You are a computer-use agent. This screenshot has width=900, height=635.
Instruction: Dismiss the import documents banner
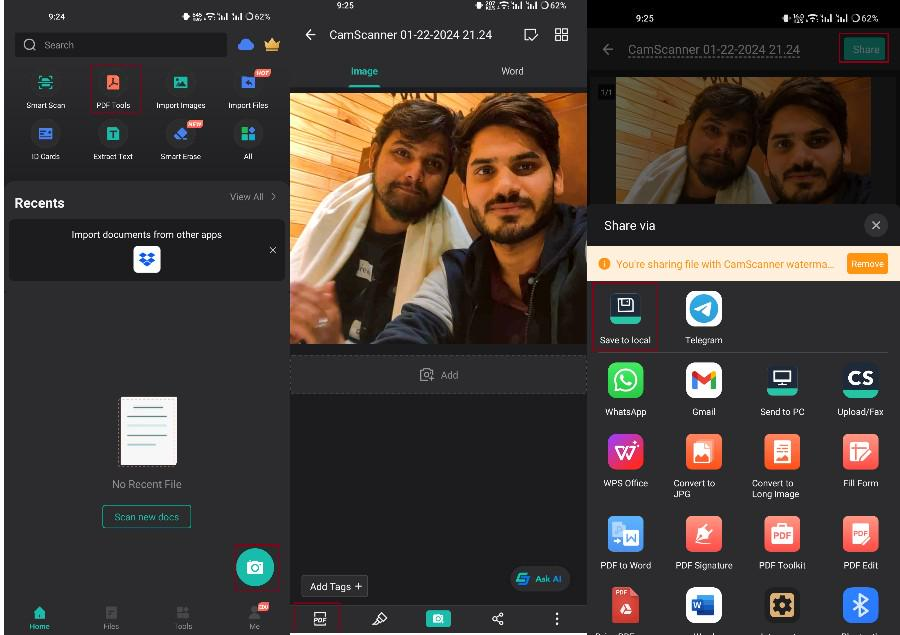[x=273, y=250]
